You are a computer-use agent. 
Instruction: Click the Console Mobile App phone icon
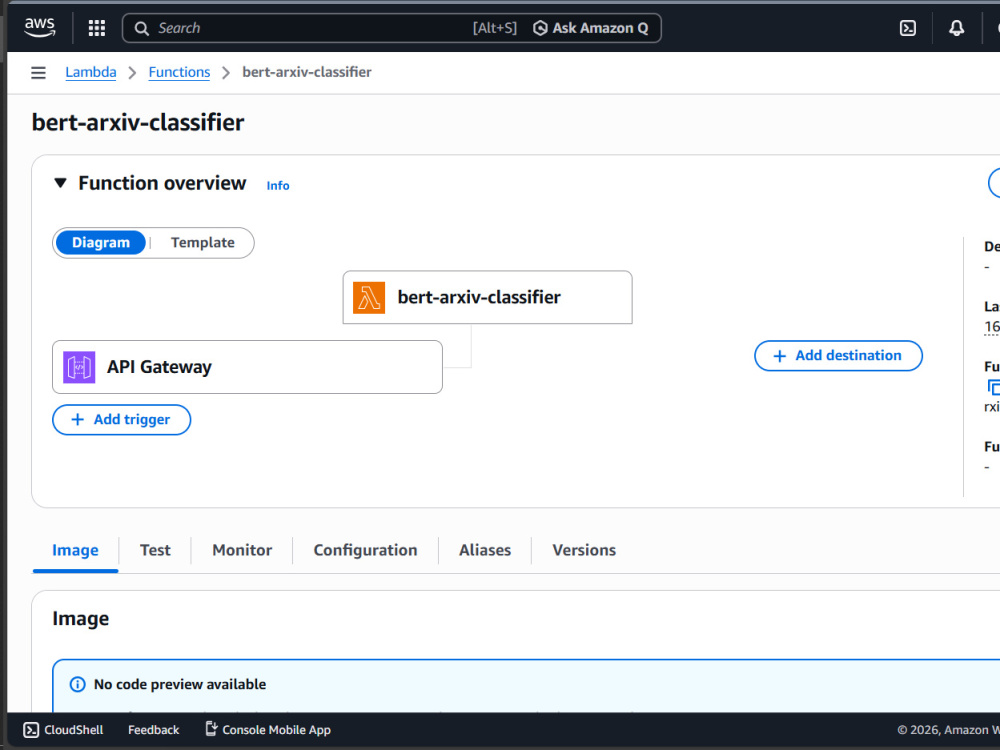211,729
